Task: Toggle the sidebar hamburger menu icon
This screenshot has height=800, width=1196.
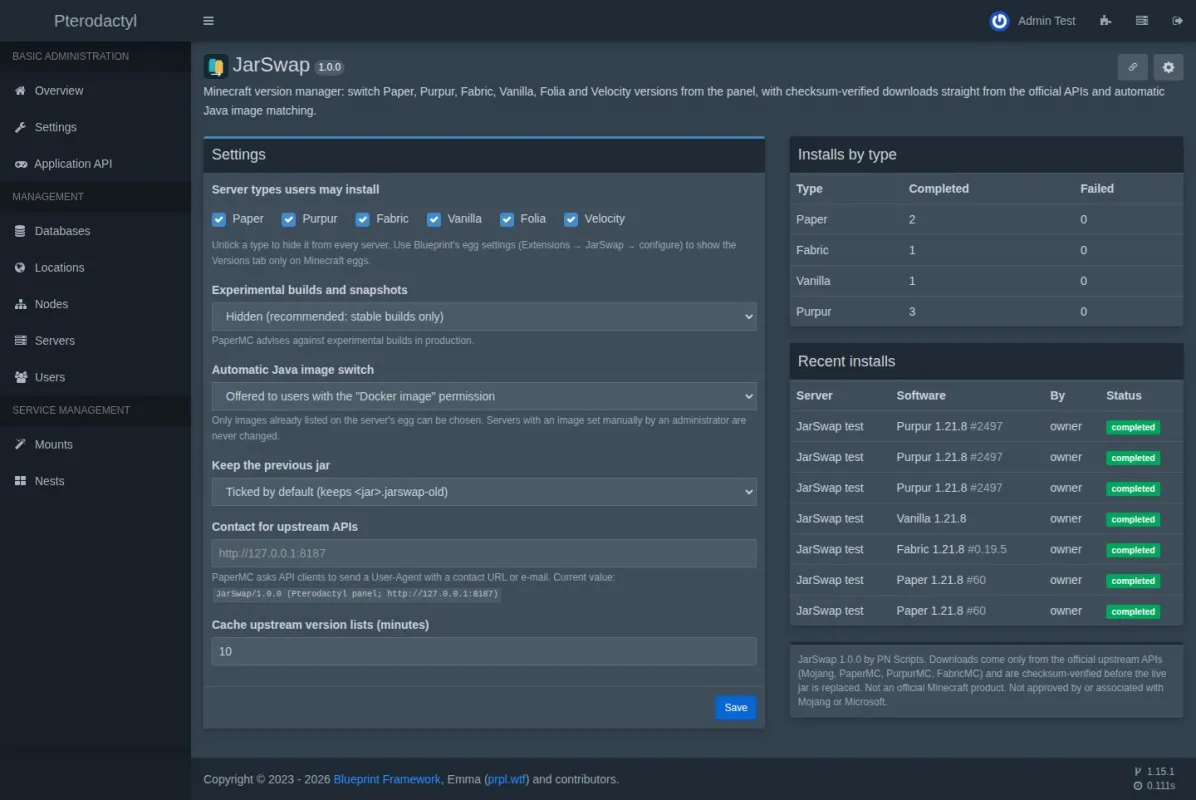Action: [208, 21]
